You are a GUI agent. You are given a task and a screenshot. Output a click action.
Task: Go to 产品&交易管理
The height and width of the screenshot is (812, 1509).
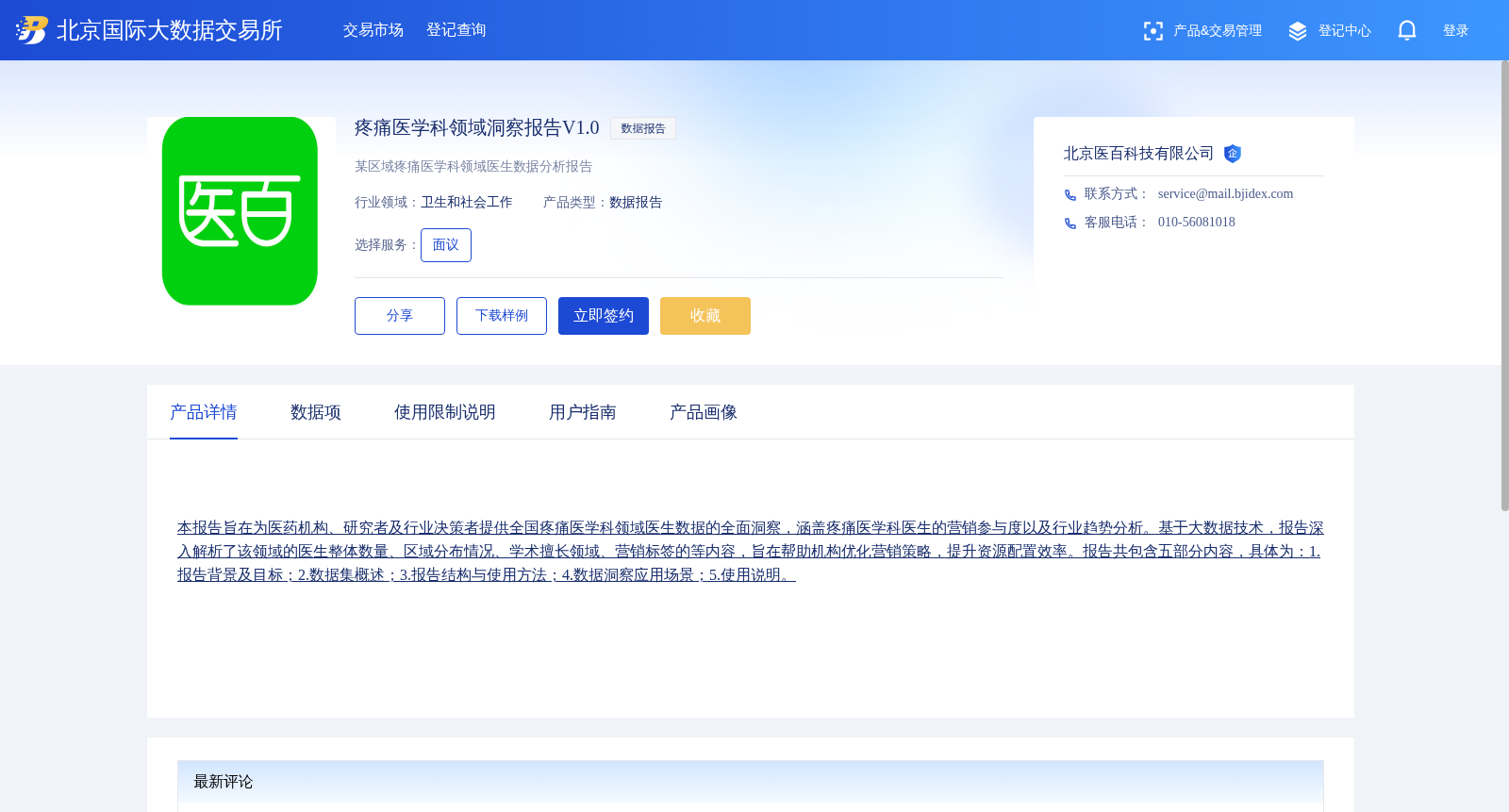[x=1218, y=31]
